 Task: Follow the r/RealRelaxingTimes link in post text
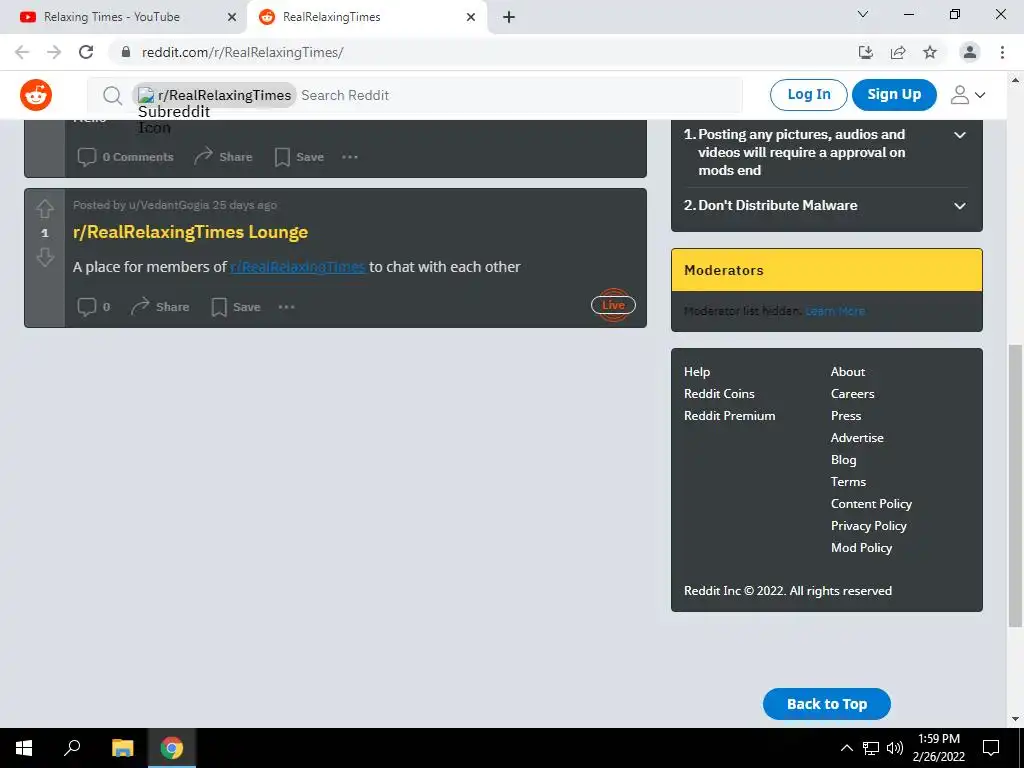297,267
